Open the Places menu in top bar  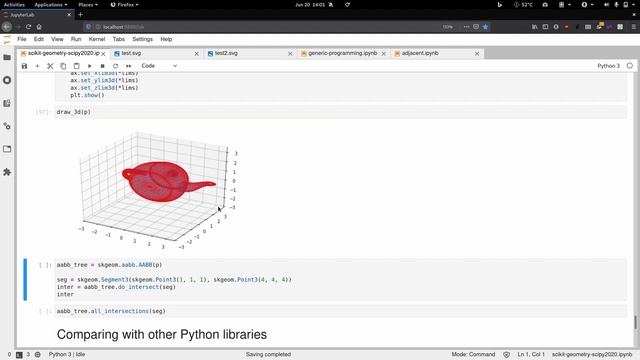(x=88, y=4)
